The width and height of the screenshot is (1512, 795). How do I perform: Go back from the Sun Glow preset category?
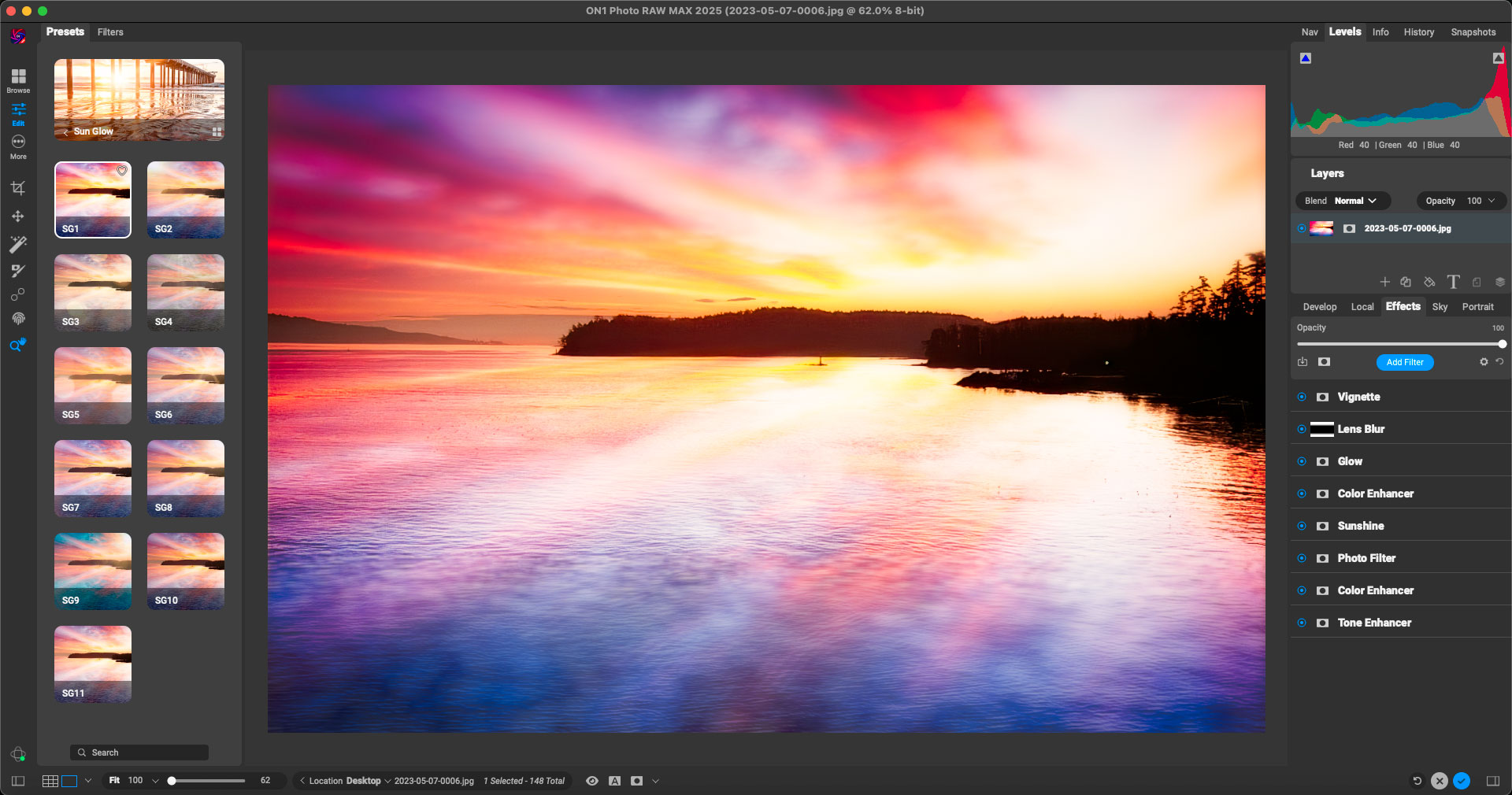tap(66, 132)
